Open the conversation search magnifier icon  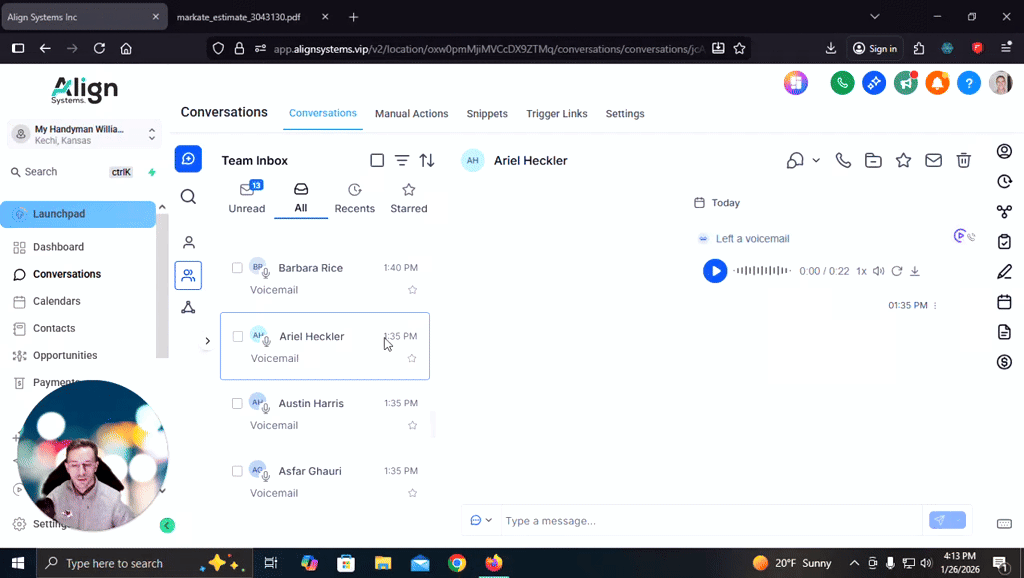coord(188,197)
